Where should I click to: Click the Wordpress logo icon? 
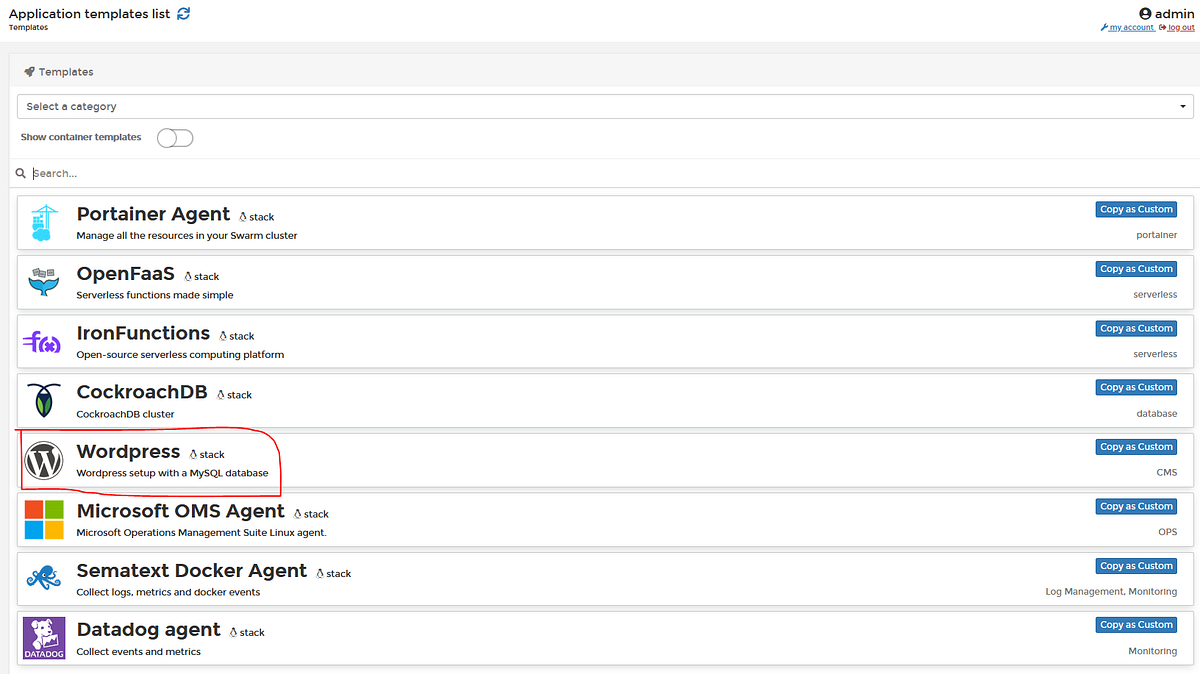point(44,461)
